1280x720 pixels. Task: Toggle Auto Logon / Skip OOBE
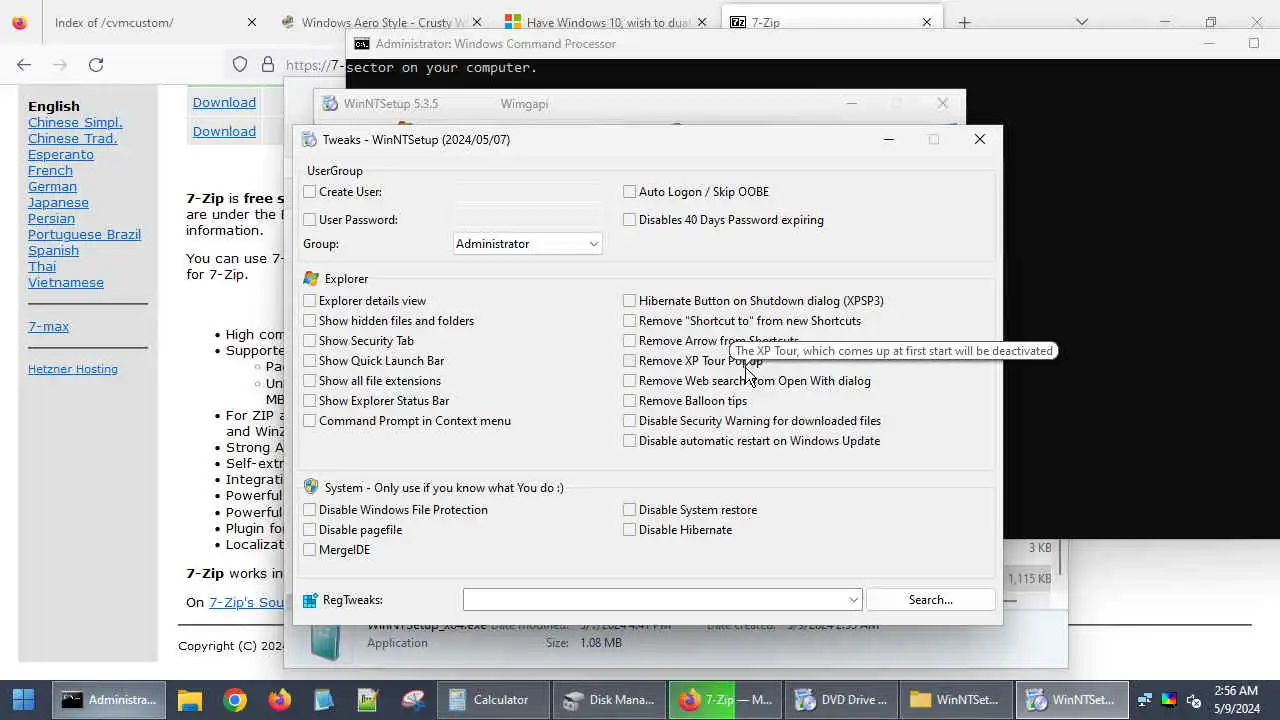coord(630,192)
